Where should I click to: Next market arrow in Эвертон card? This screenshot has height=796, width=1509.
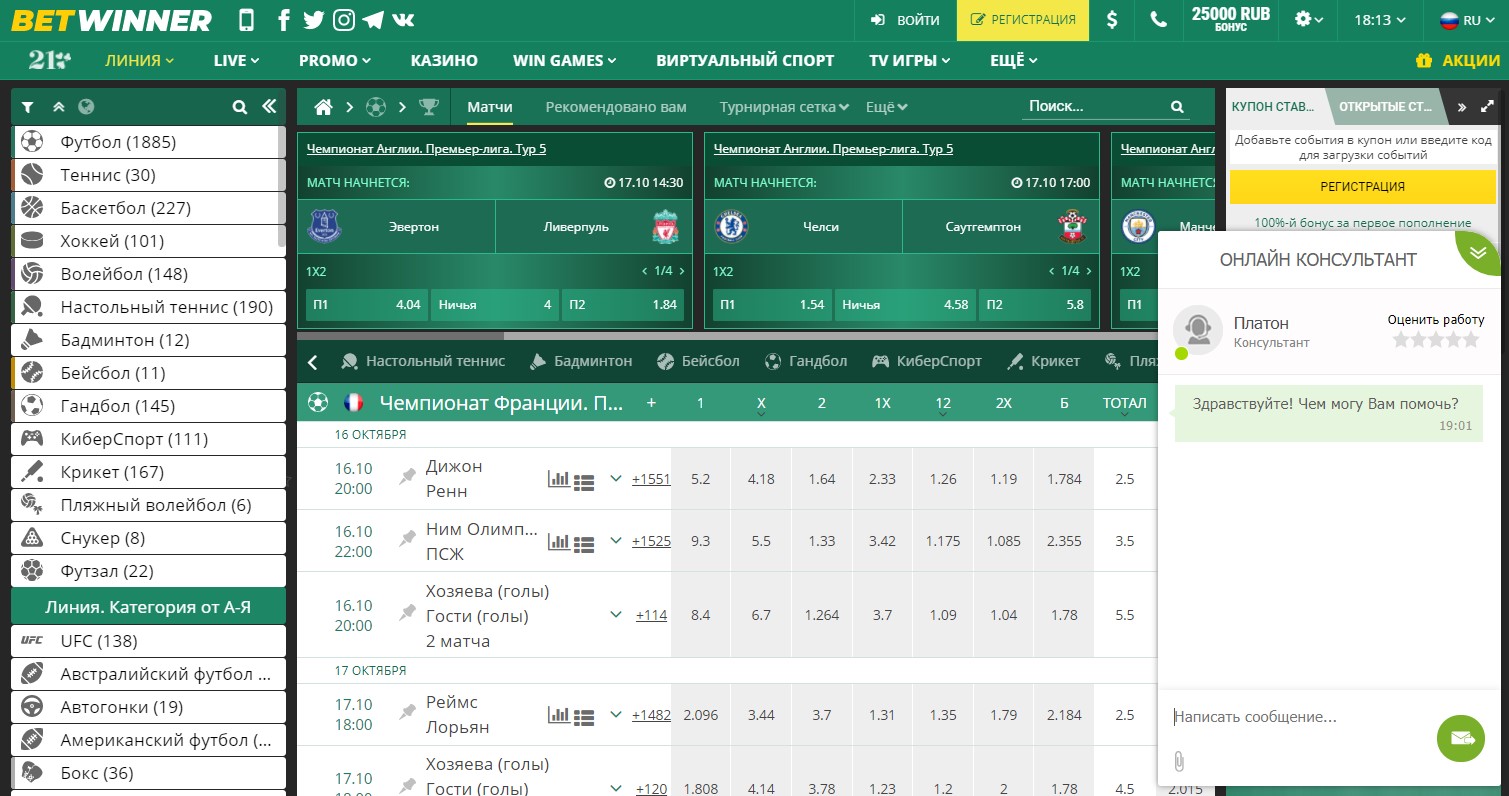pos(682,271)
